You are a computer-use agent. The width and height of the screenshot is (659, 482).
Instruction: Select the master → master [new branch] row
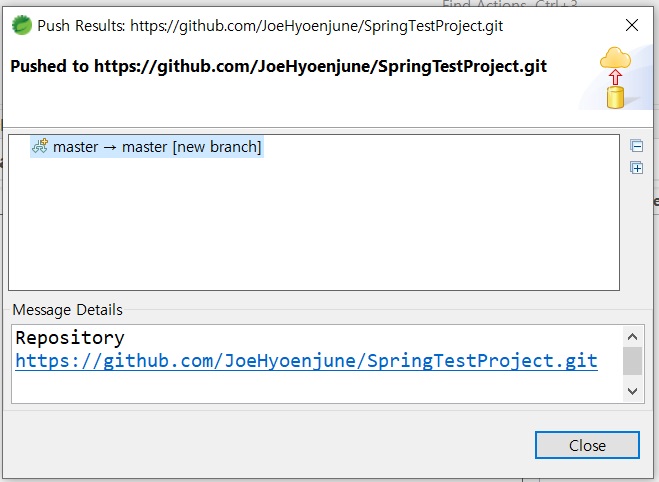point(147,147)
